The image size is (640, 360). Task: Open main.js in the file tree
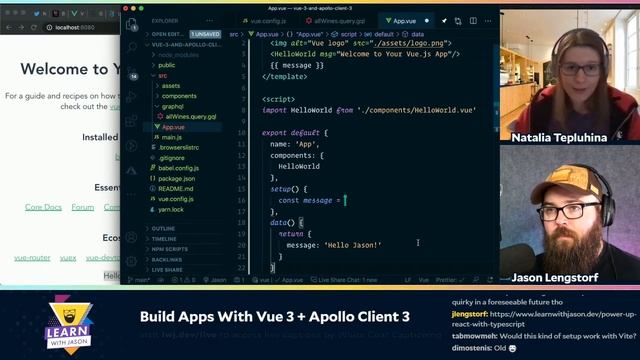(168, 137)
